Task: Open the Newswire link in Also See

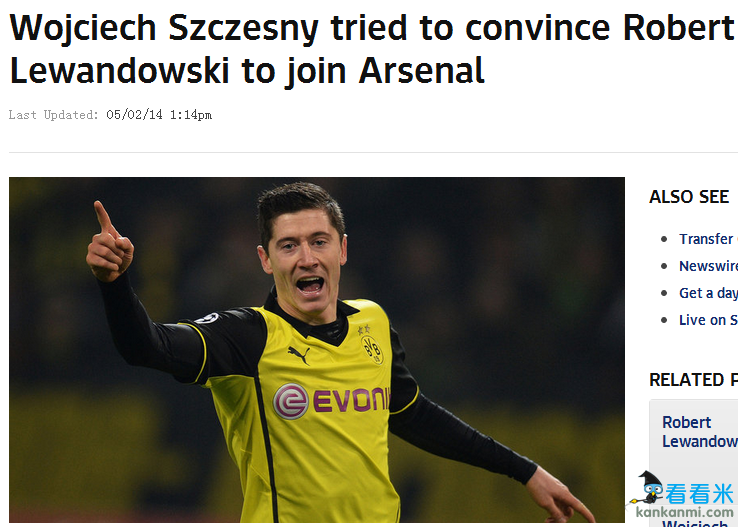Action: (708, 266)
